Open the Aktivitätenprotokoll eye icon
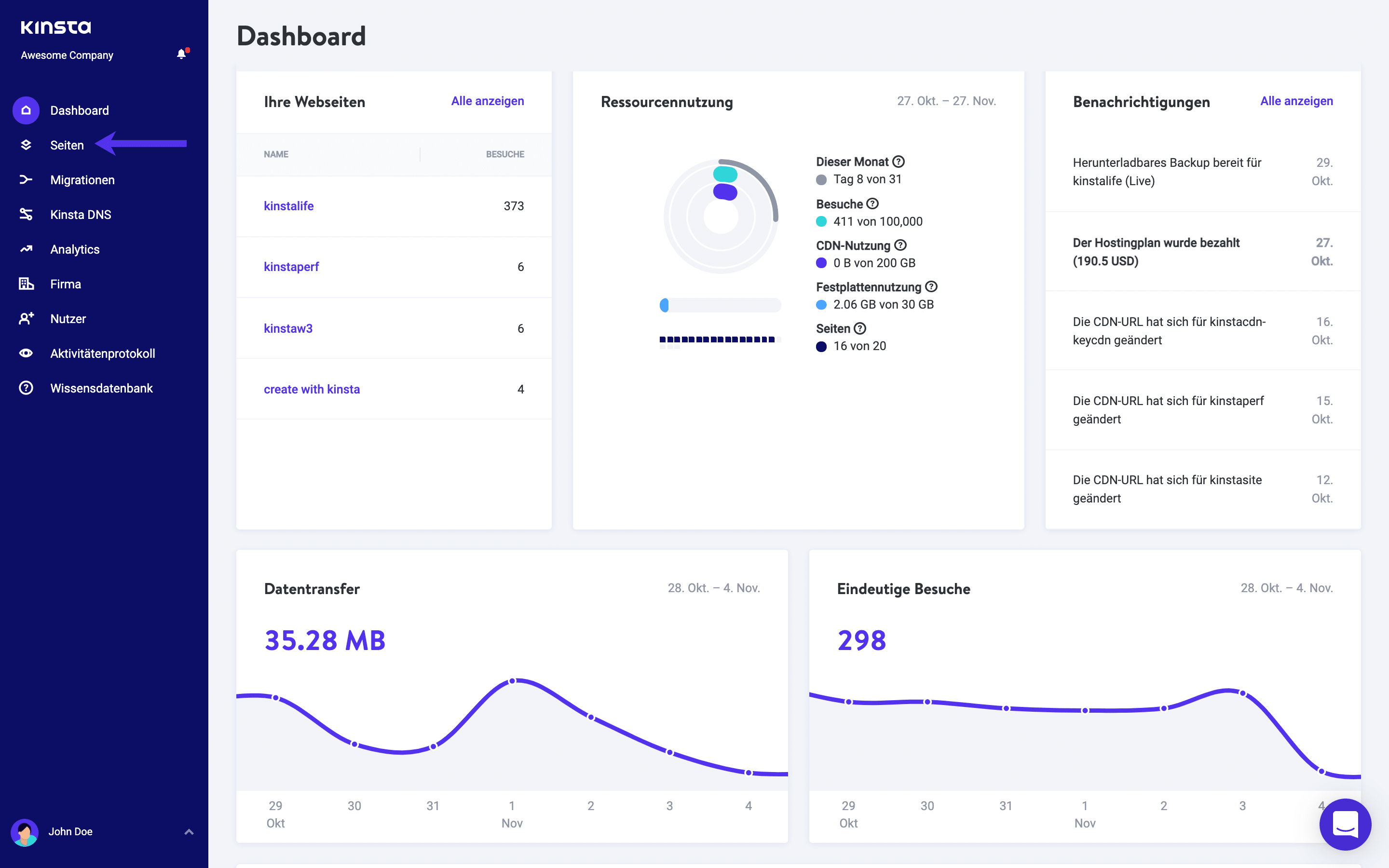The width and height of the screenshot is (1389, 868). (26, 353)
